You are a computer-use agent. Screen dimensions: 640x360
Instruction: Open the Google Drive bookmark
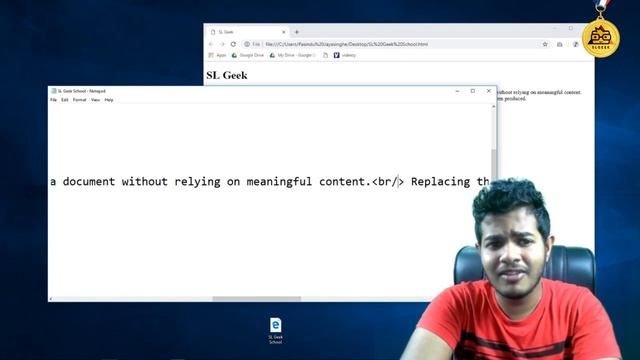coord(248,55)
